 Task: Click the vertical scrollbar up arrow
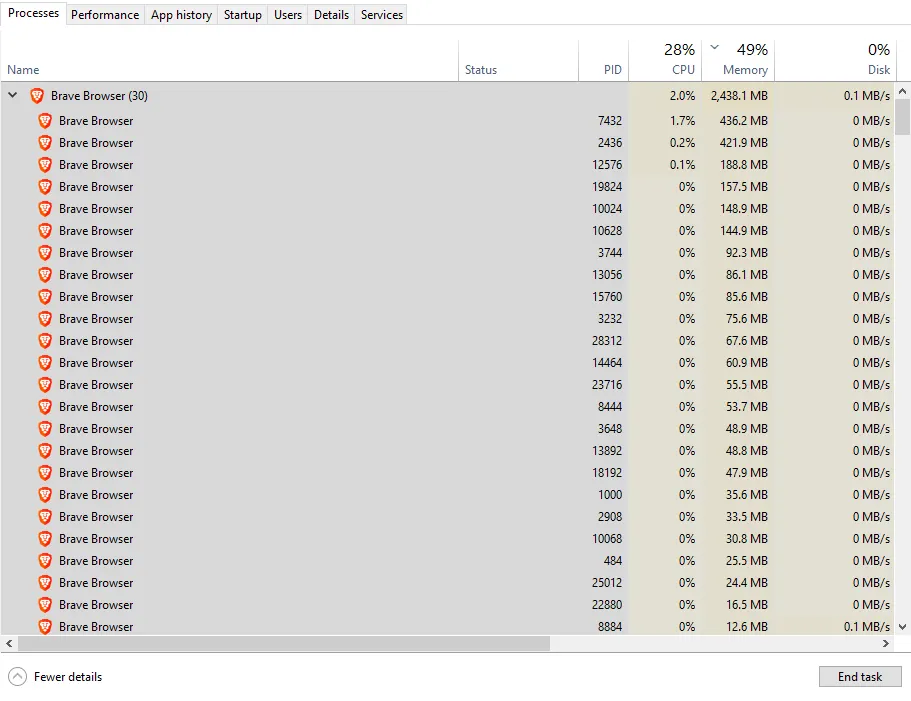click(902, 91)
